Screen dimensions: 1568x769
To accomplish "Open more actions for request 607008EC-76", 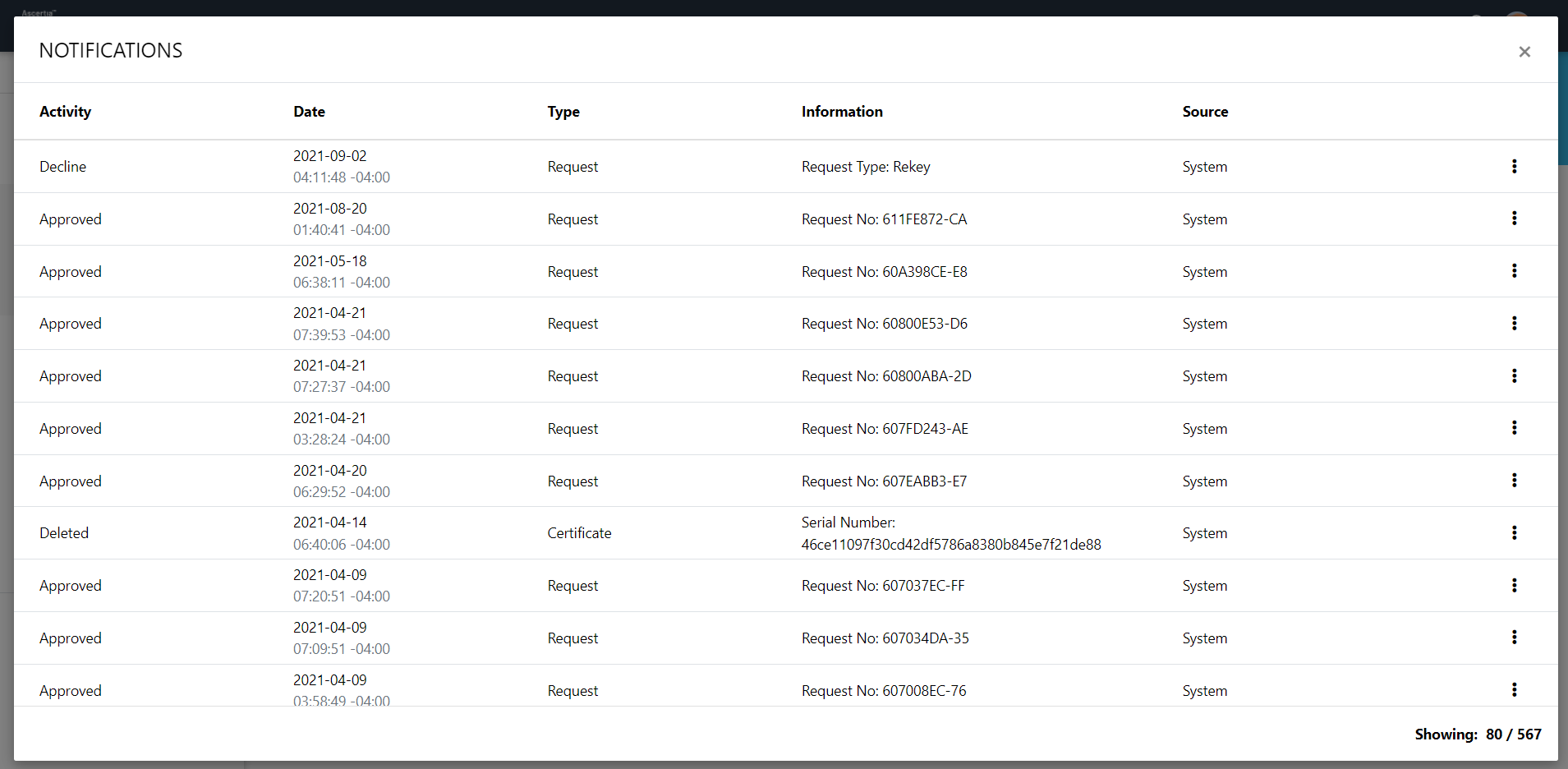I will pos(1514,690).
